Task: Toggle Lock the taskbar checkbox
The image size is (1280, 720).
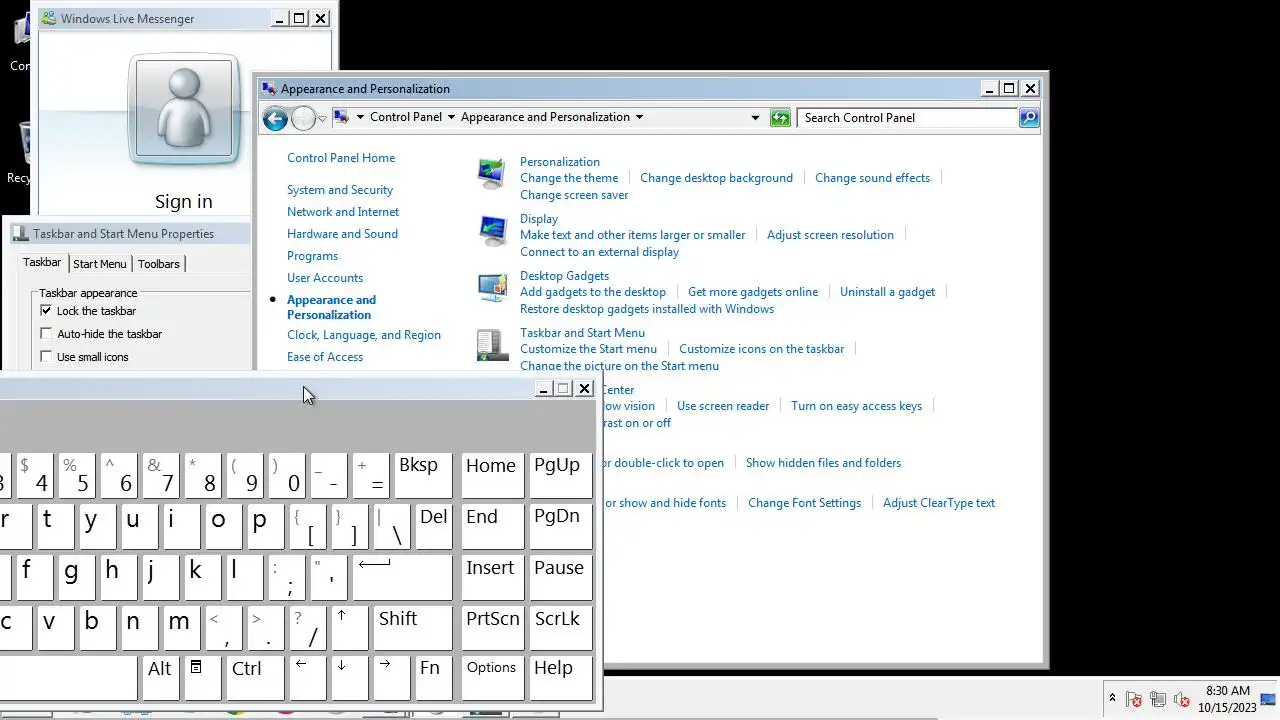Action: tap(46, 311)
